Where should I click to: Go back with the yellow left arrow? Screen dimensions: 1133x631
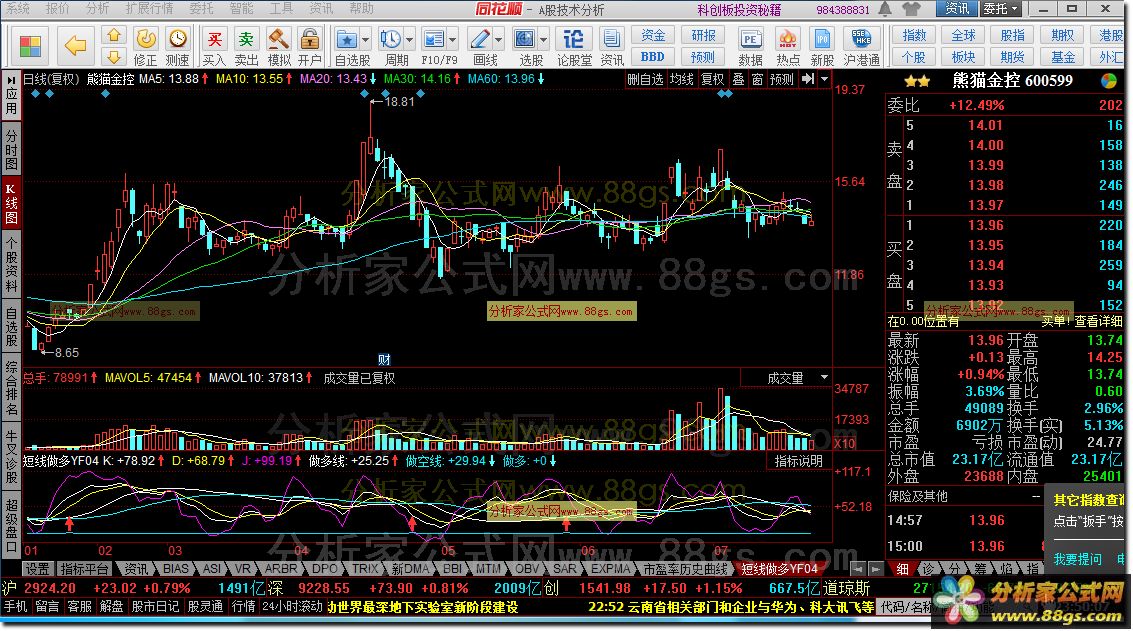[75, 46]
